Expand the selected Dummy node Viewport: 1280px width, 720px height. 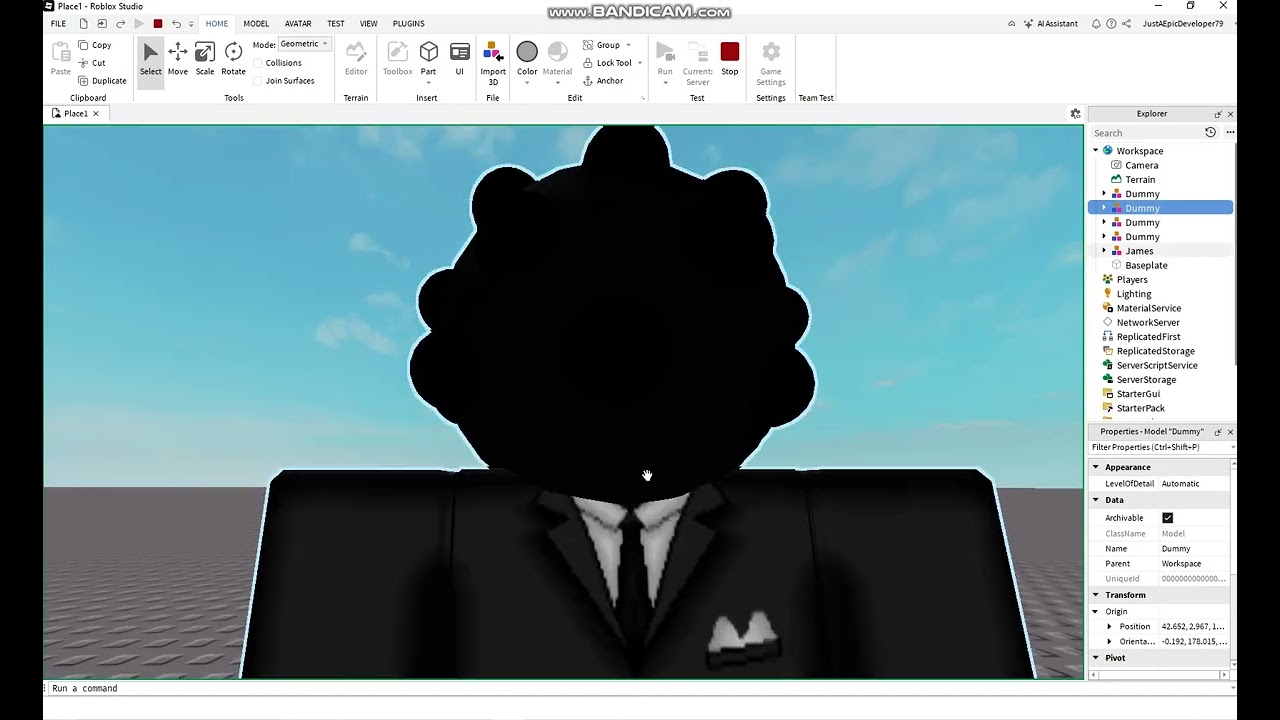click(1104, 208)
